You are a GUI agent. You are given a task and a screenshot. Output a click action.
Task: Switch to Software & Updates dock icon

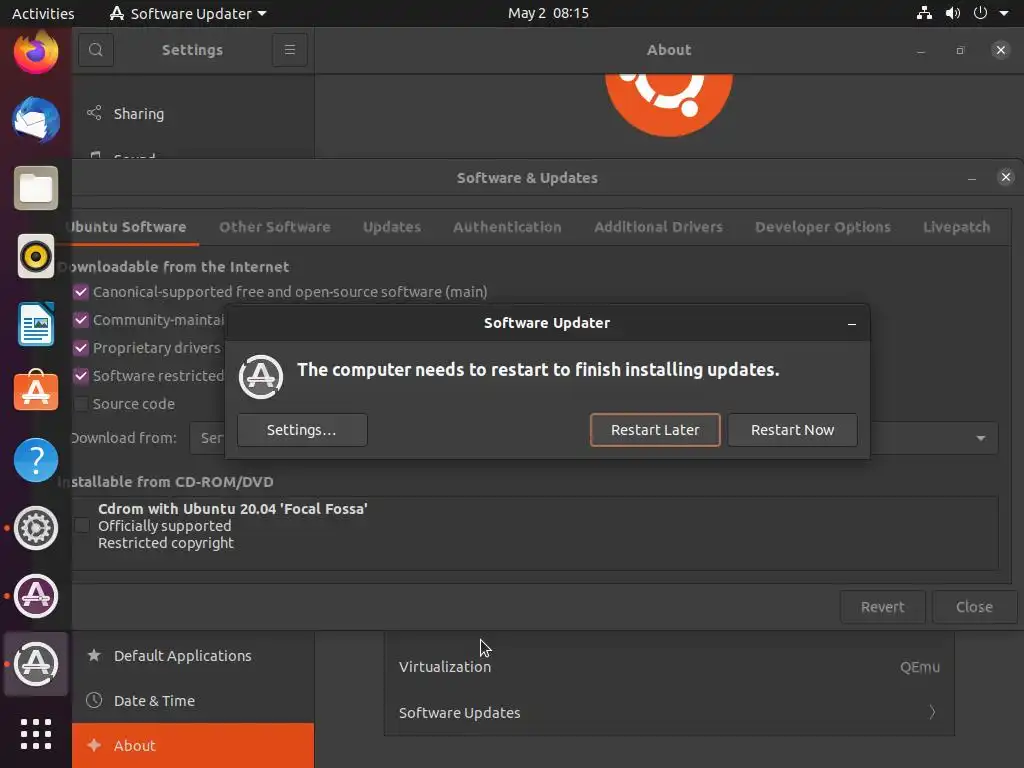click(x=36, y=596)
